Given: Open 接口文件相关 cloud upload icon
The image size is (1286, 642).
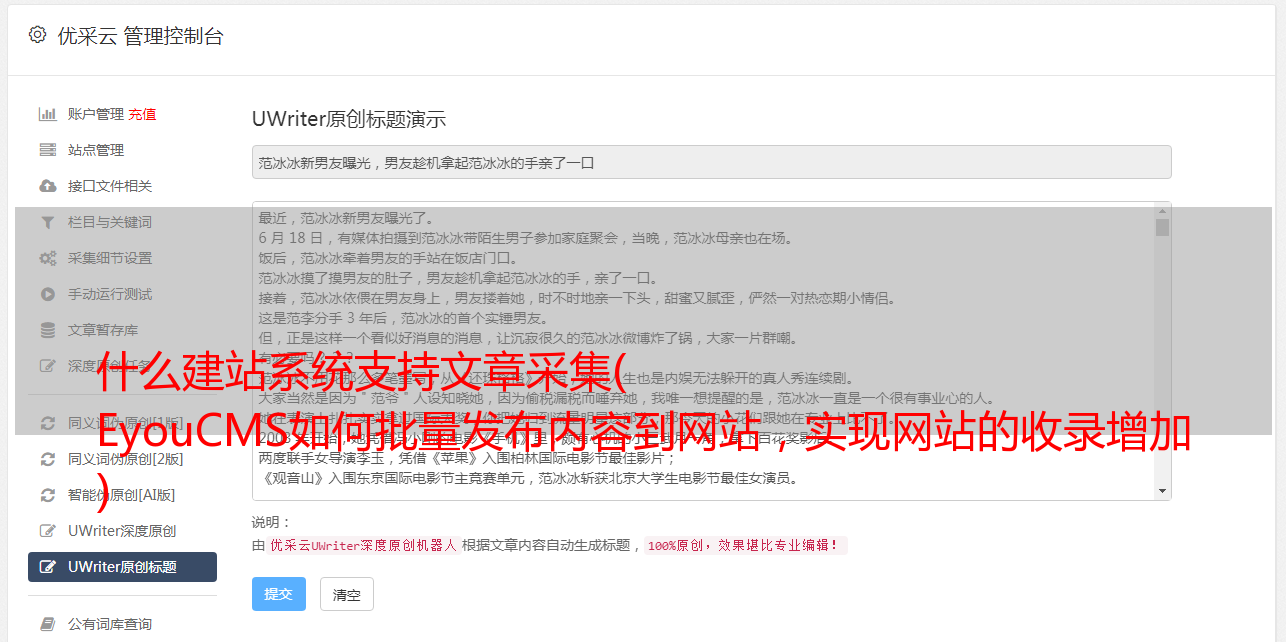Looking at the screenshot, I should coord(47,186).
